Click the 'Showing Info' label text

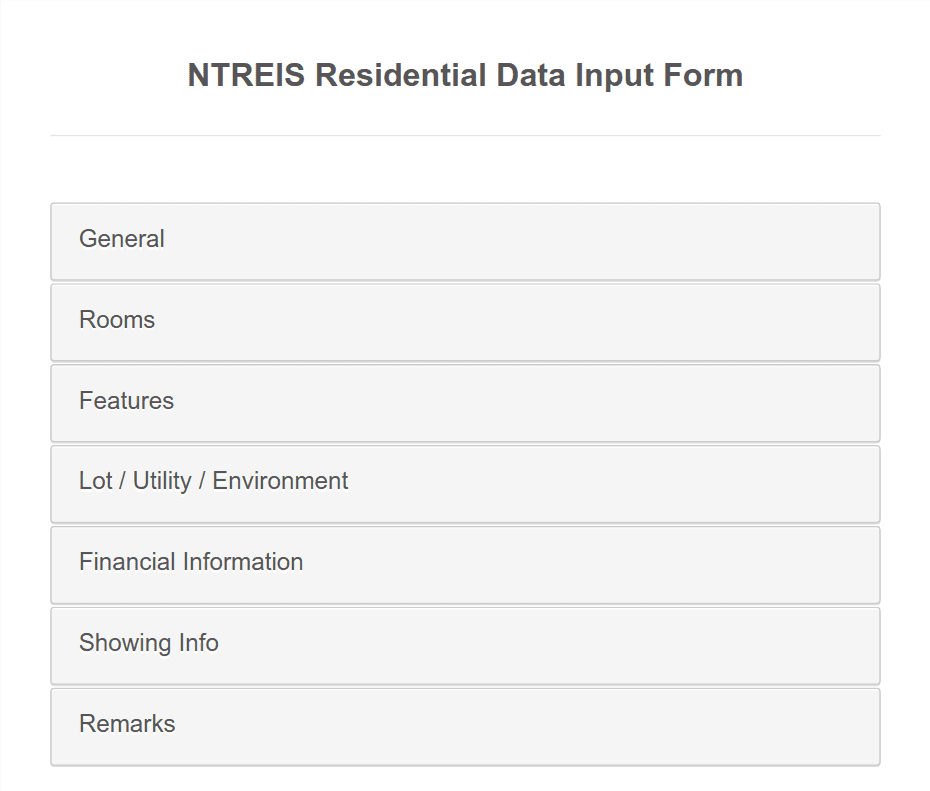[x=149, y=644]
